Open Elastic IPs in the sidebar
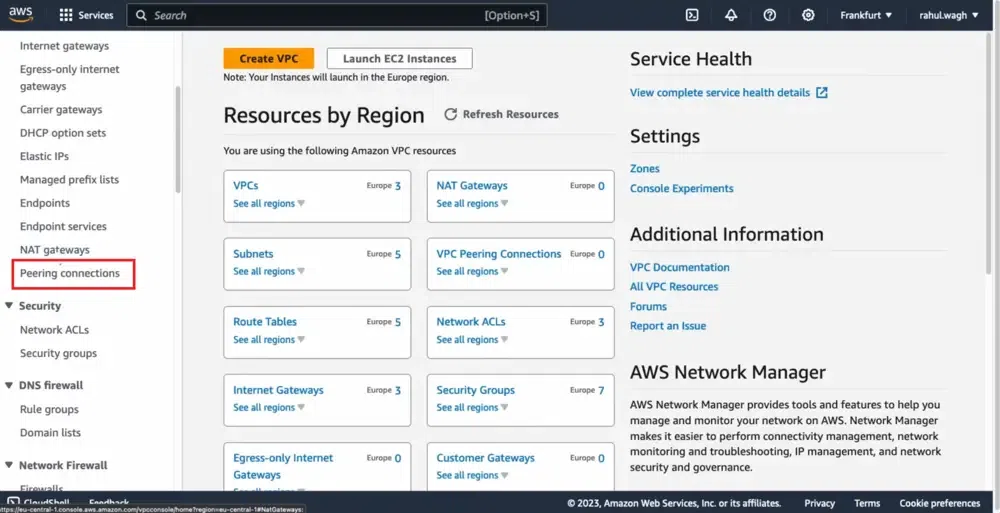The height and width of the screenshot is (513, 1000). [x=45, y=156]
